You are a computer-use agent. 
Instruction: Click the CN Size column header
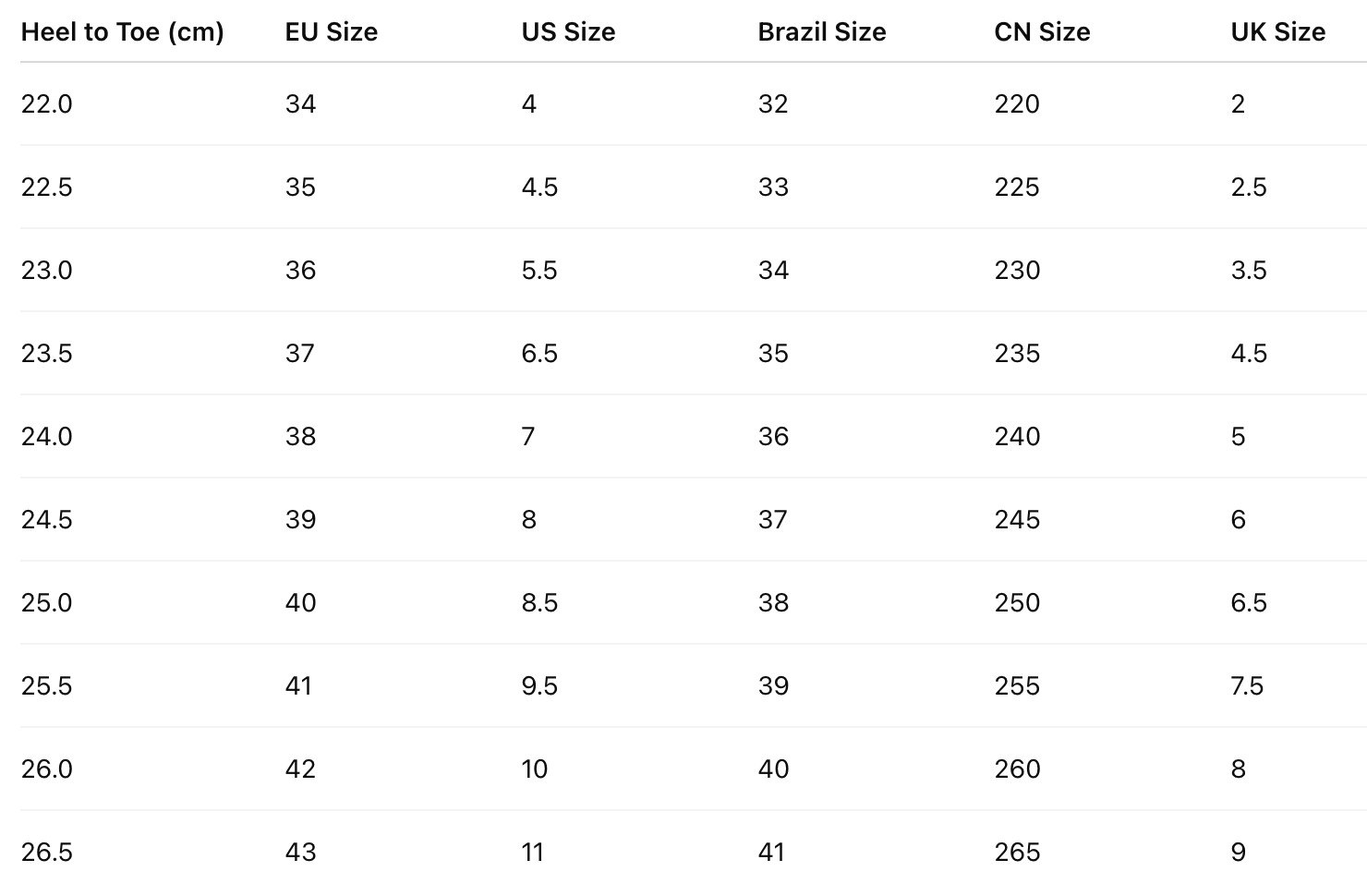(1042, 32)
